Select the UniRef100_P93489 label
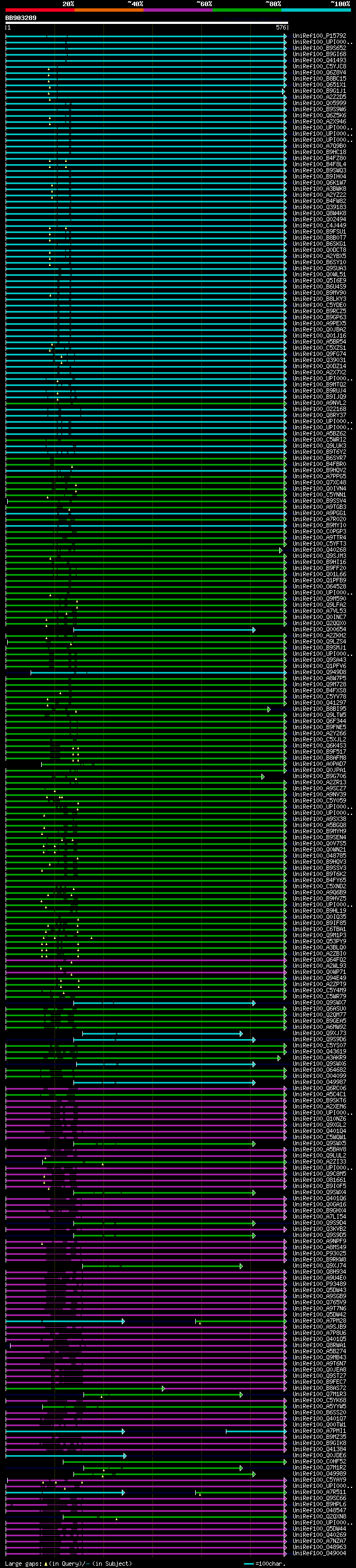This screenshot has width=356, height=1568. coord(319,1284)
